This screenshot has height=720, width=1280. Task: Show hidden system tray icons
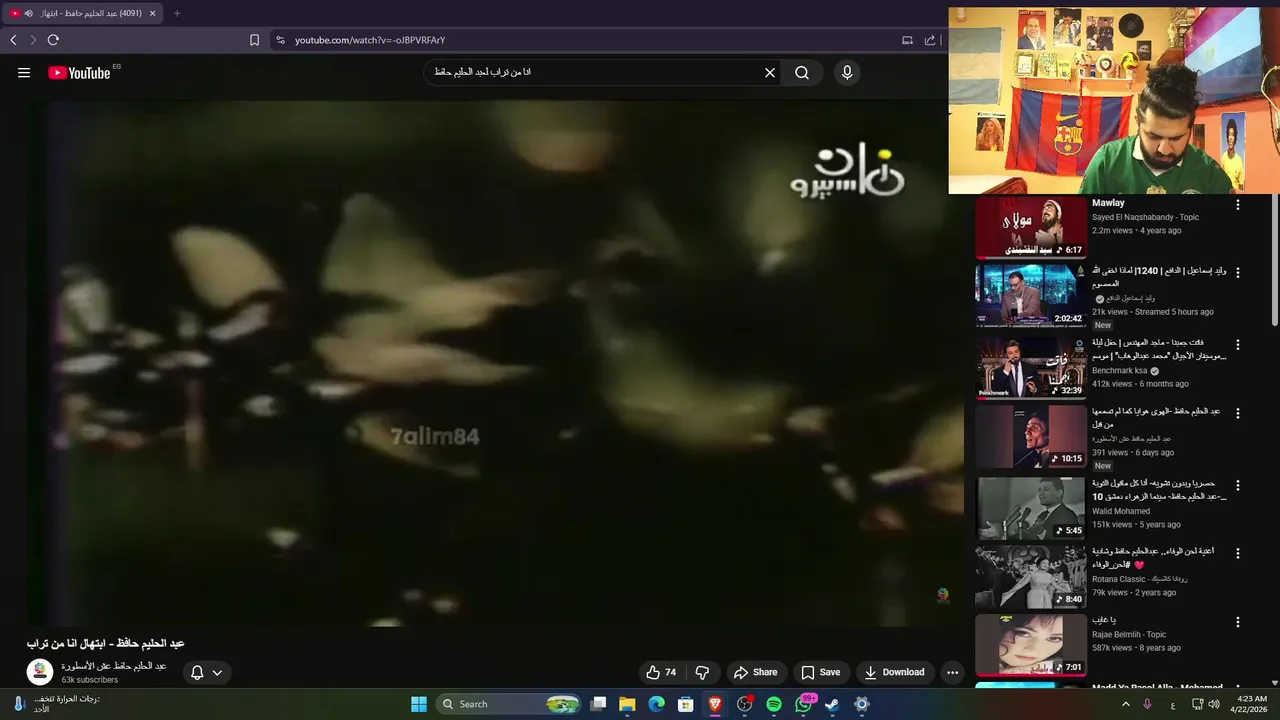(x=1126, y=704)
